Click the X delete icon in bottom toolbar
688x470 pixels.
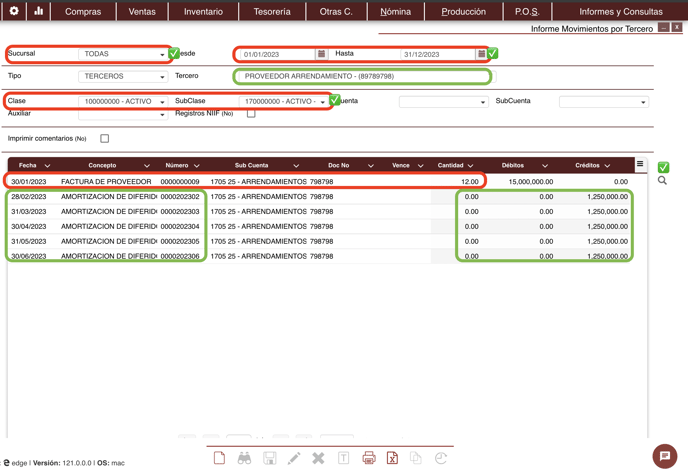point(319,458)
